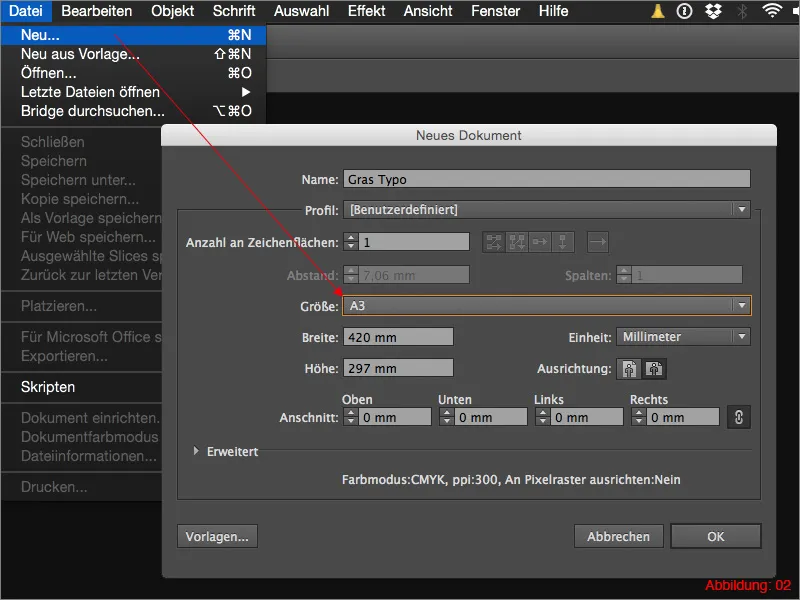Screen dimensions: 800x600
Task: Open Letzte Dateien öffnen submenu
Action: click(x=133, y=92)
